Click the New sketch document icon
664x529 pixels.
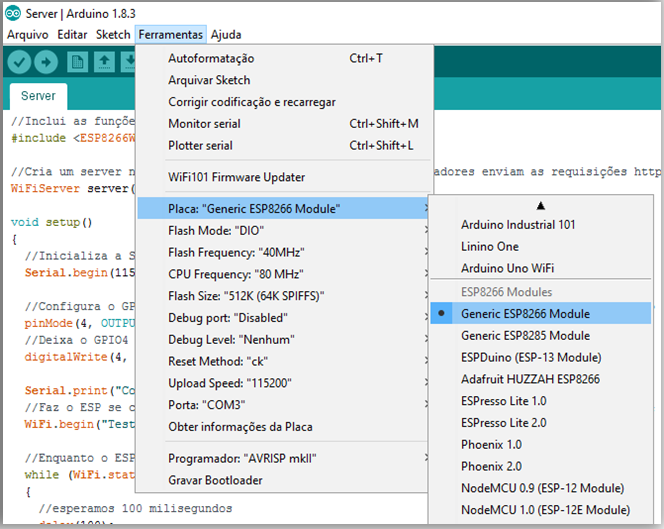(x=77, y=62)
